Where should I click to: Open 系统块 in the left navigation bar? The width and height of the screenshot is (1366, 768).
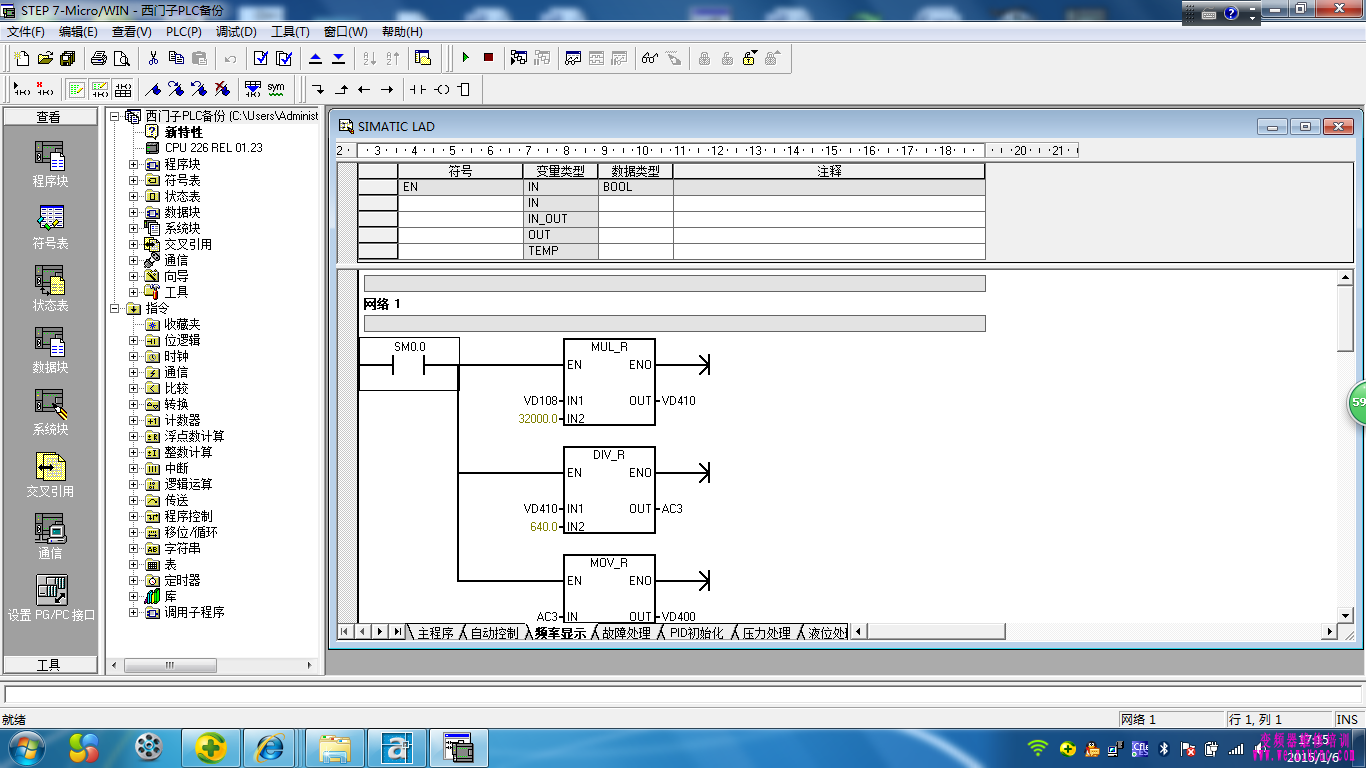click(x=50, y=413)
